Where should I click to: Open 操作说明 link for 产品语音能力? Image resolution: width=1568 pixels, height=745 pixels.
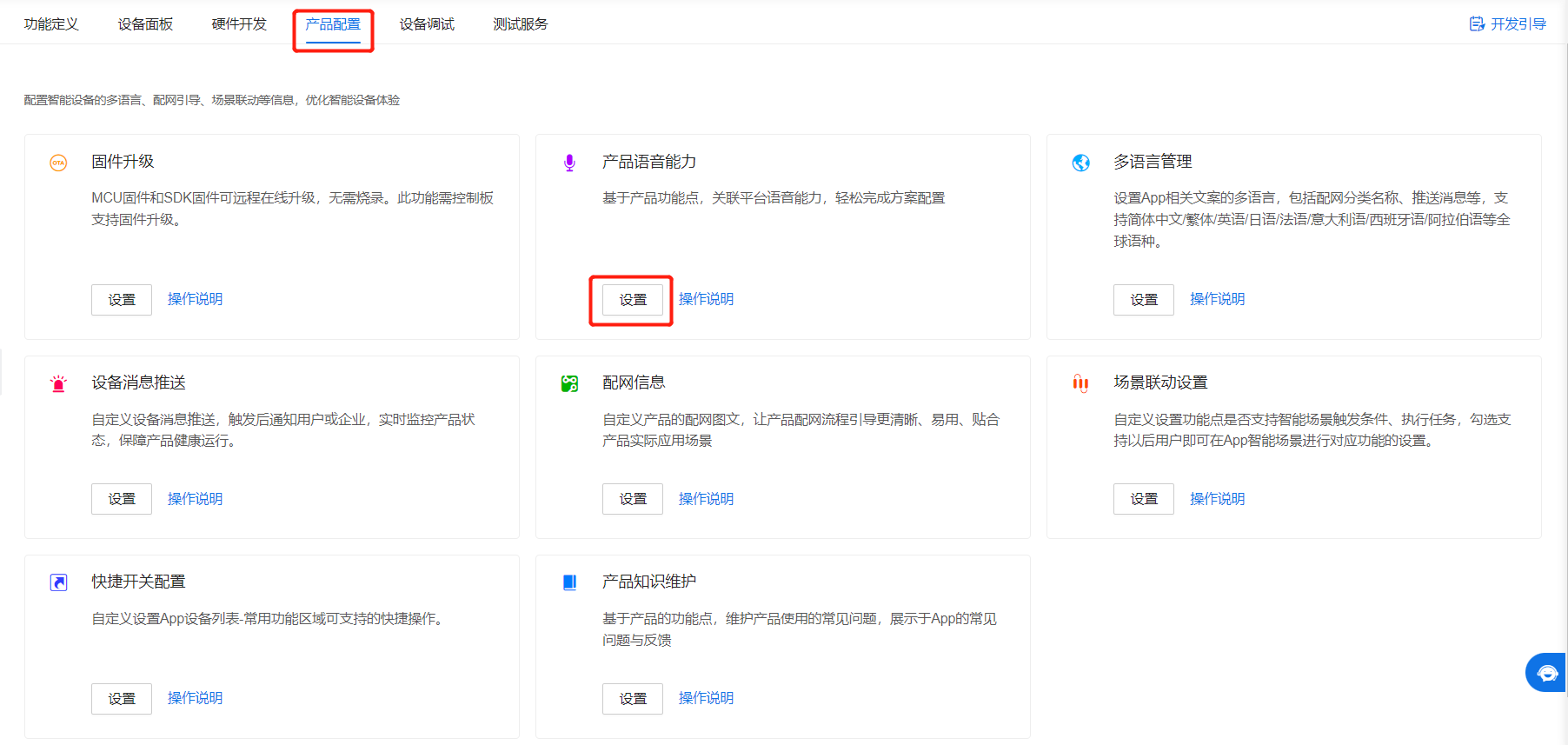[x=706, y=299]
